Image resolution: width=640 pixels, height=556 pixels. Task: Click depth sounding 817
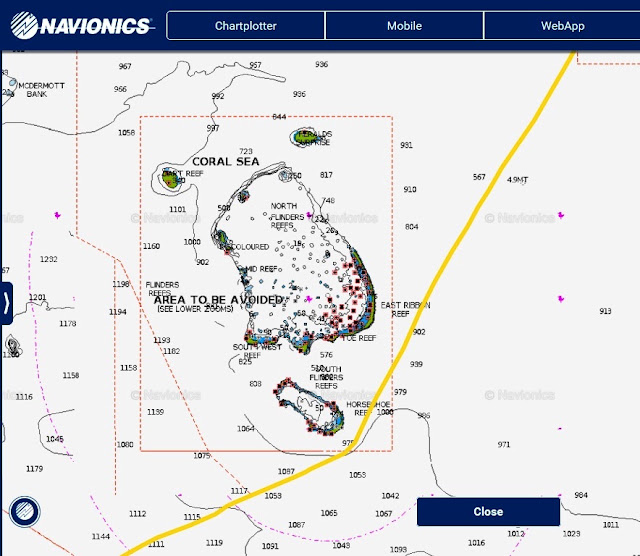point(326,175)
